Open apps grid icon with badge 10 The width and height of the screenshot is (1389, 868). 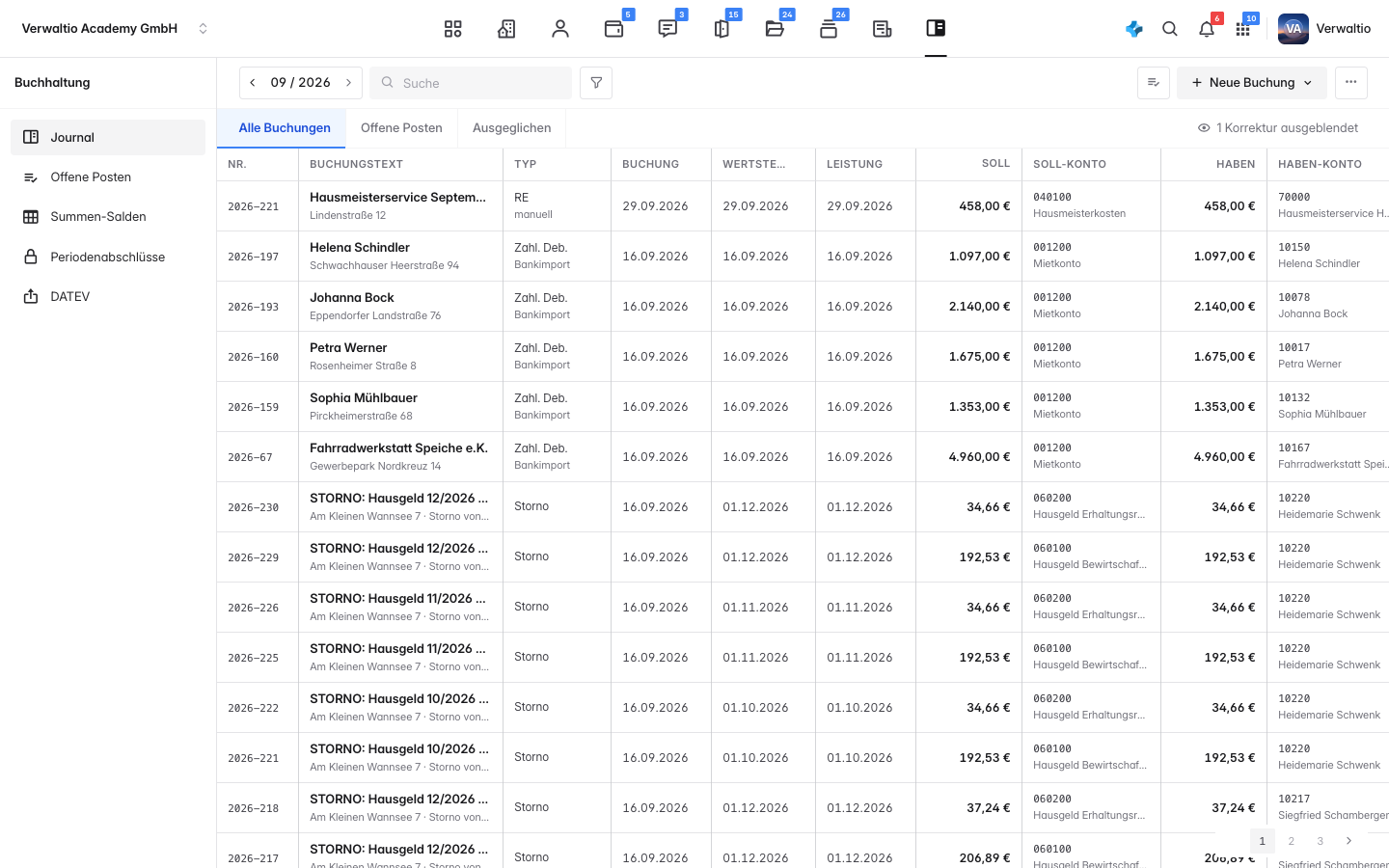click(1243, 29)
